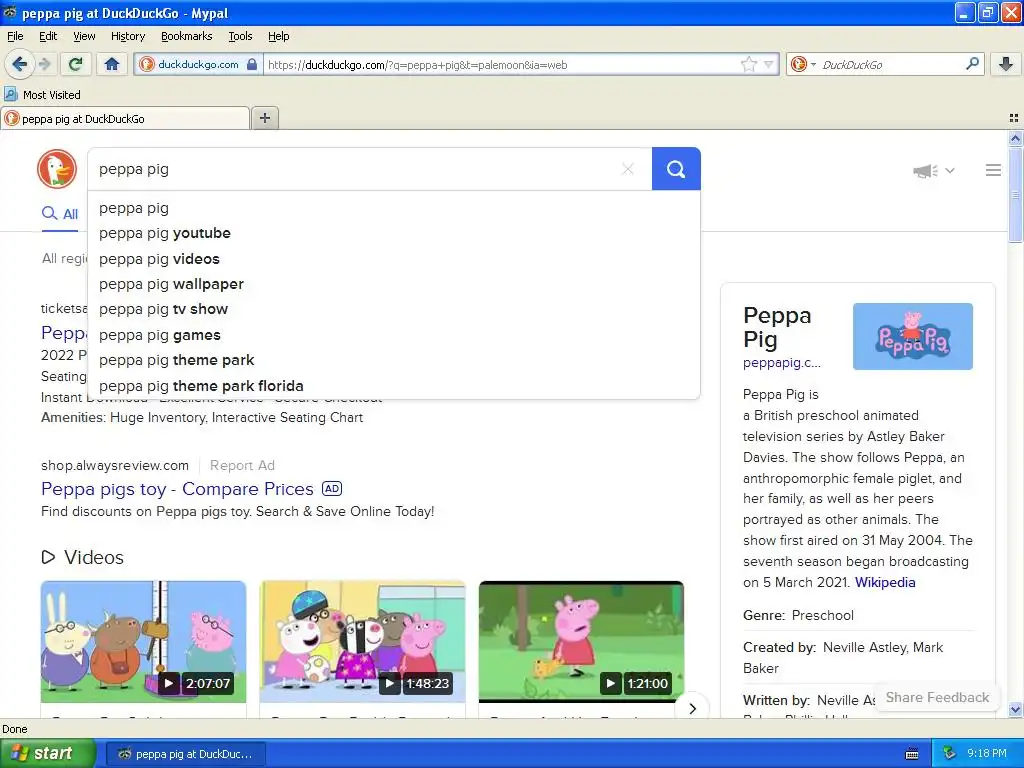Select the Mypal taskbar window button
The height and width of the screenshot is (768, 1024).
[x=185, y=754]
